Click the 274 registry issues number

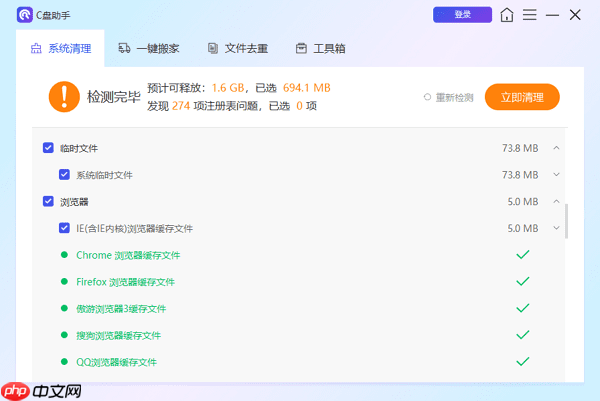181,106
